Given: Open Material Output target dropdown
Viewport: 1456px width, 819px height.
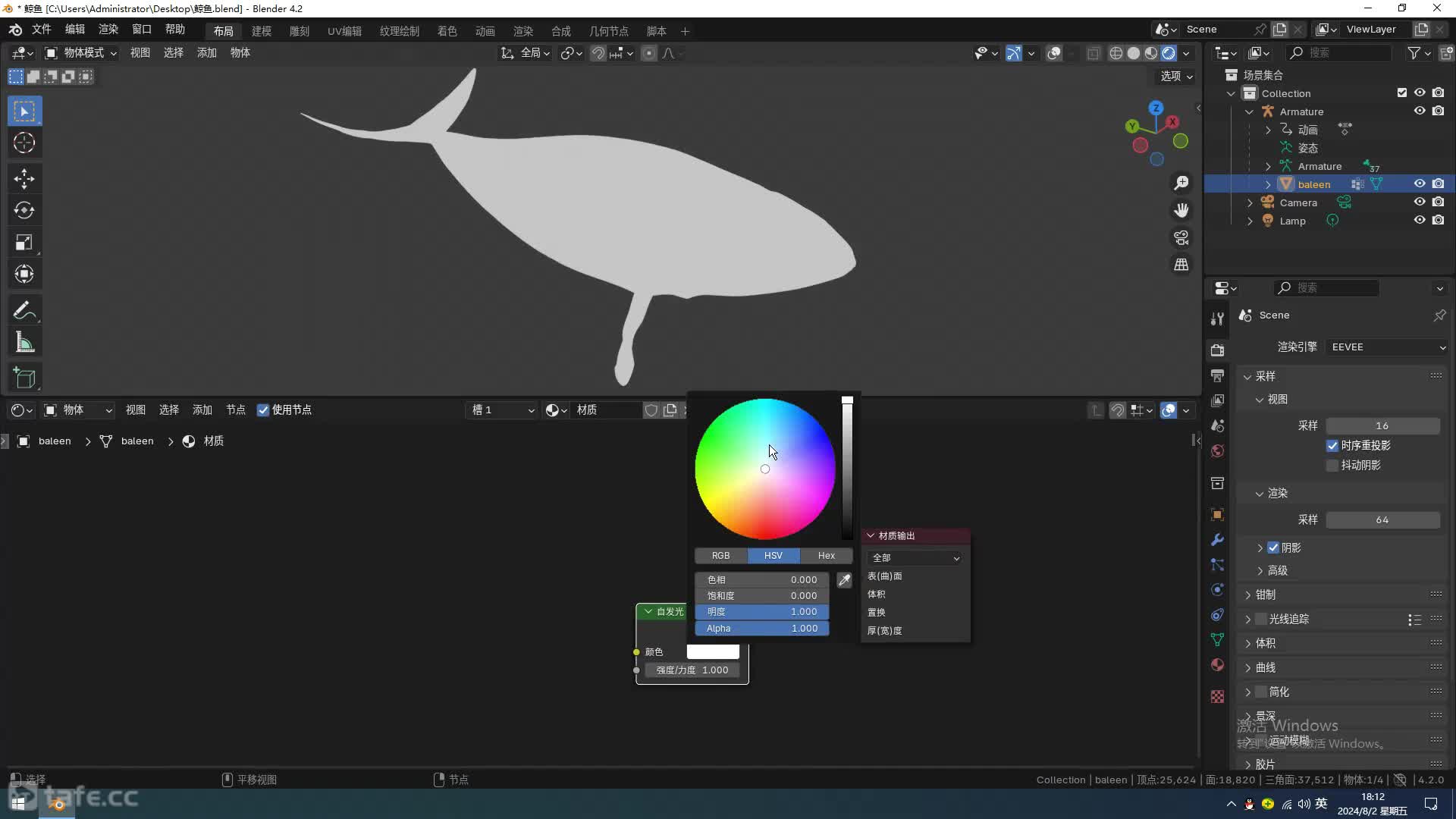Looking at the screenshot, I should tap(915, 558).
